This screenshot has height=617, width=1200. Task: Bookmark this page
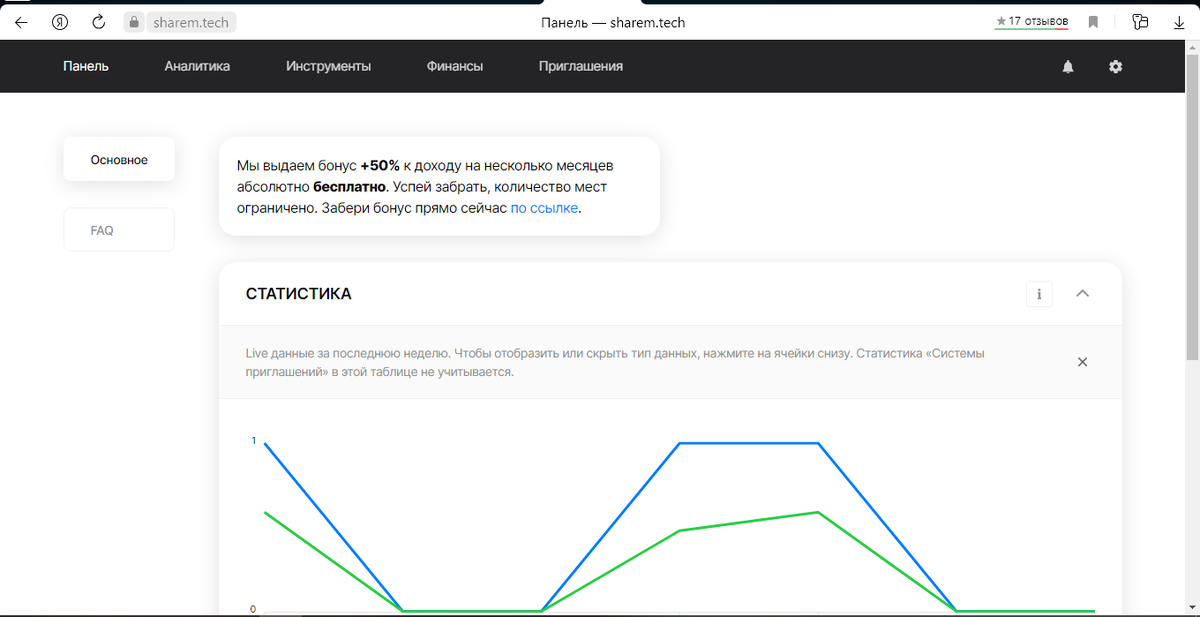[1094, 22]
